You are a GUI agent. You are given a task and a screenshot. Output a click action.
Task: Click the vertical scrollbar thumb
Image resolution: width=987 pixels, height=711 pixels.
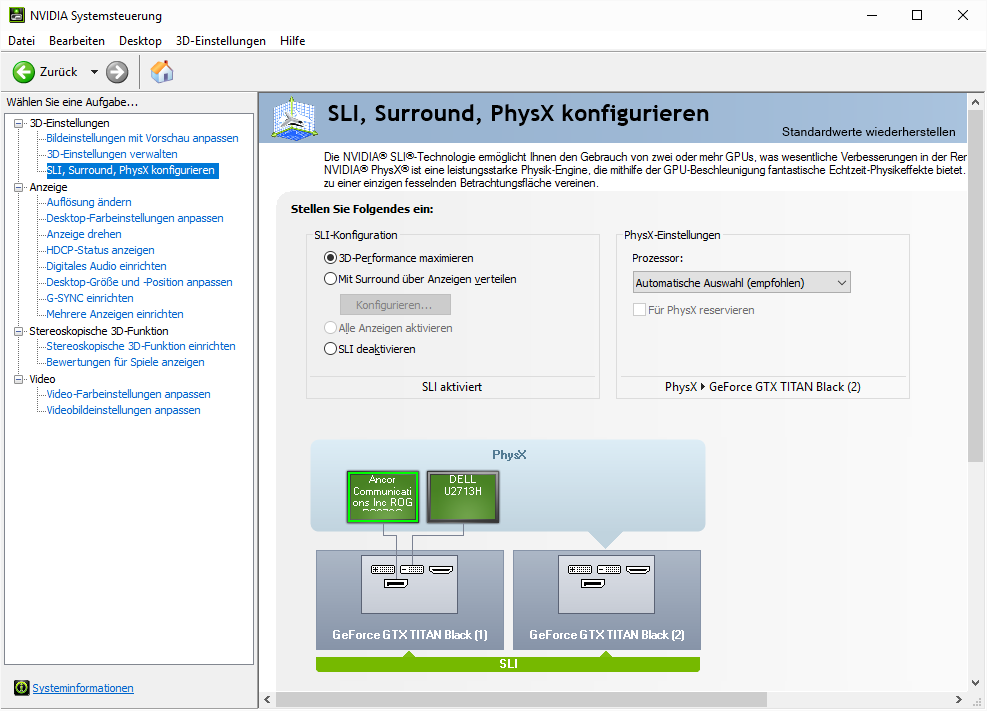click(x=975, y=286)
